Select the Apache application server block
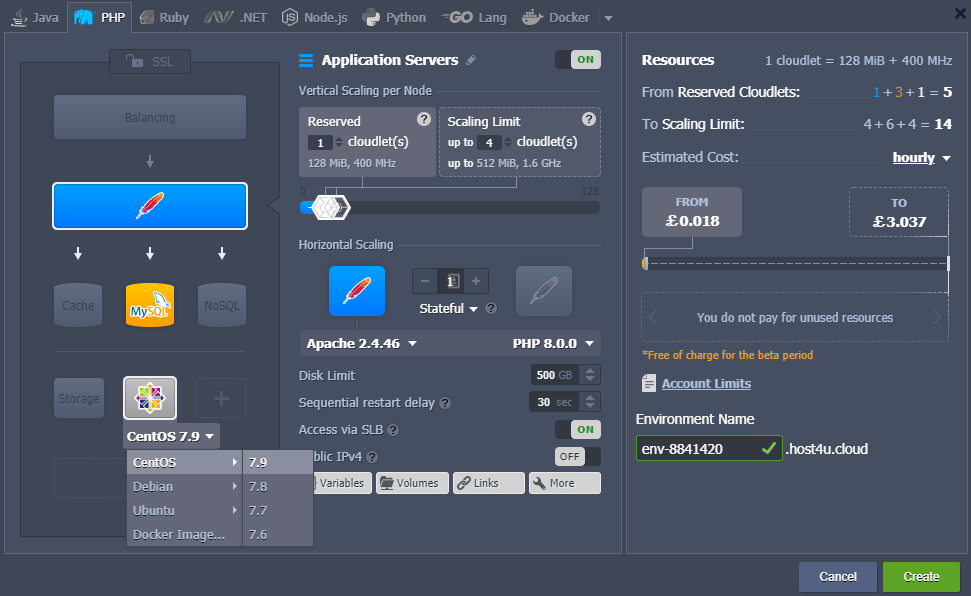The image size is (971, 596). pos(150,206)
